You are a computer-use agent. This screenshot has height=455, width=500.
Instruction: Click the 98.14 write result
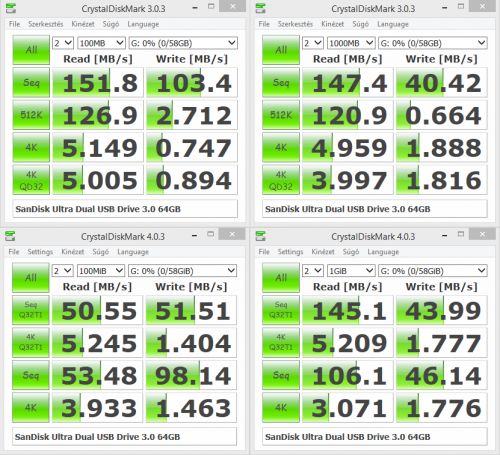191,375
